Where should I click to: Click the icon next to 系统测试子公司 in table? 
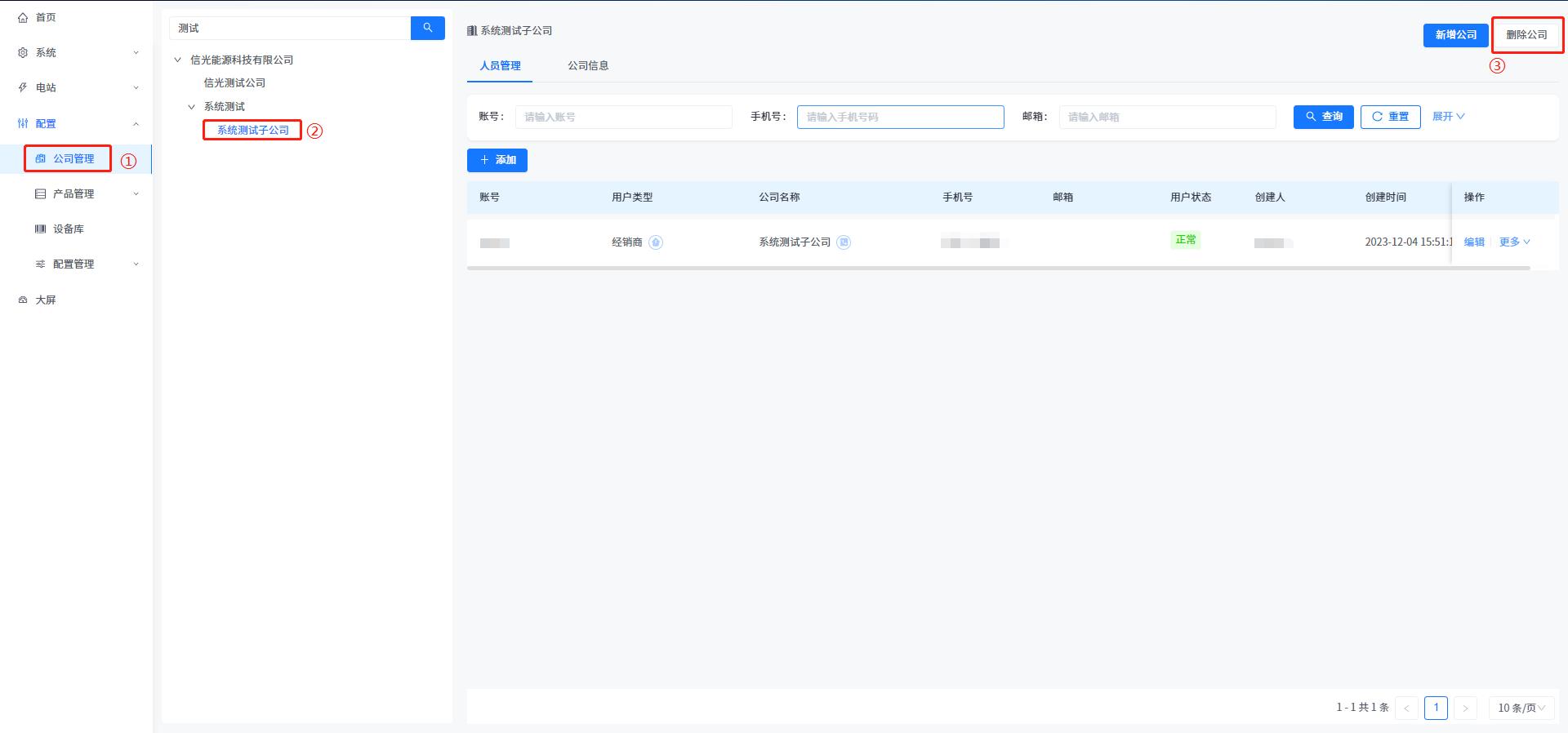coord(844,242)
